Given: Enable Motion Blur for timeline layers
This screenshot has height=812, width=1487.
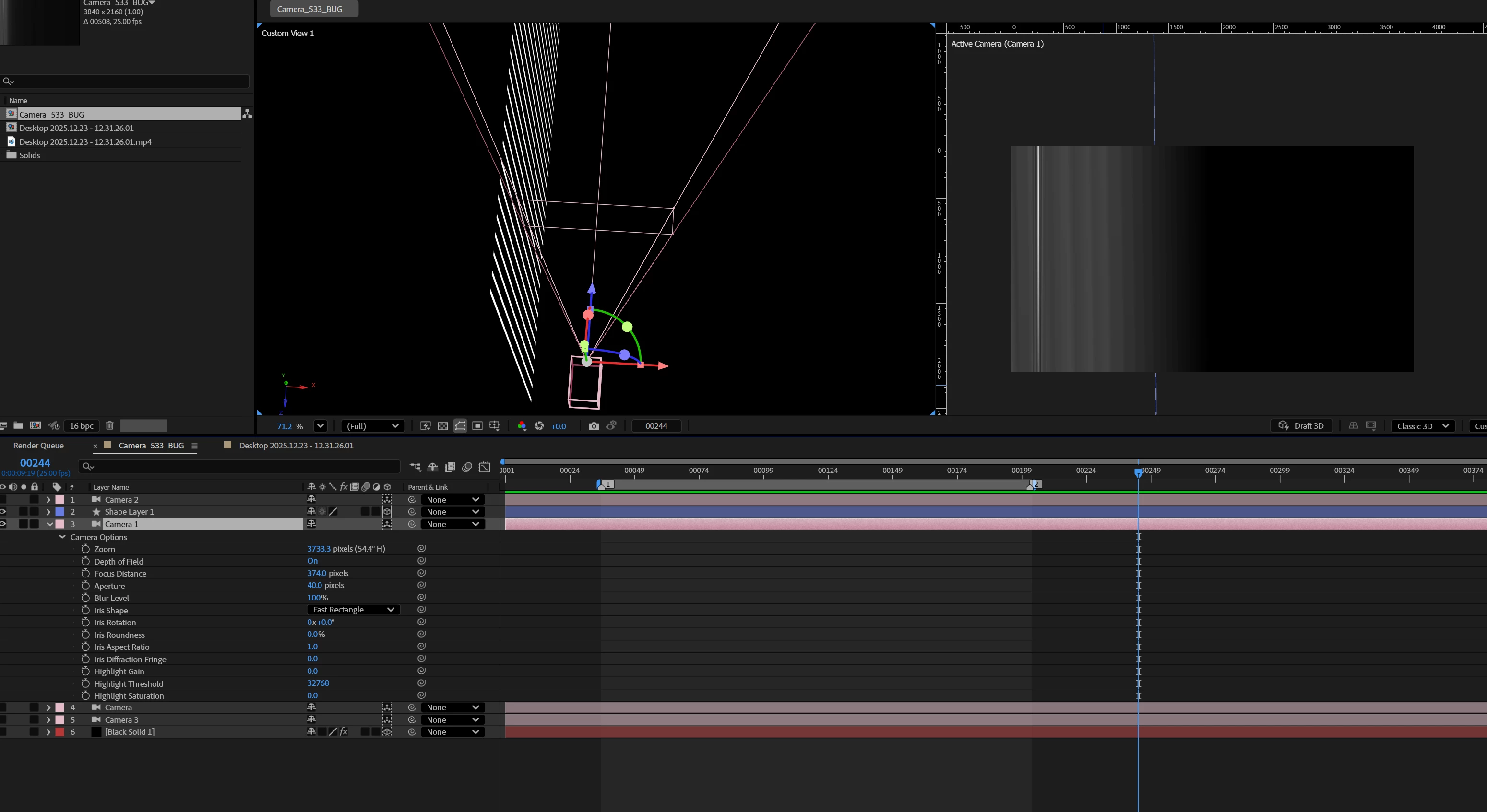Looking at the screenshot, I should click(x=467, y=466).
